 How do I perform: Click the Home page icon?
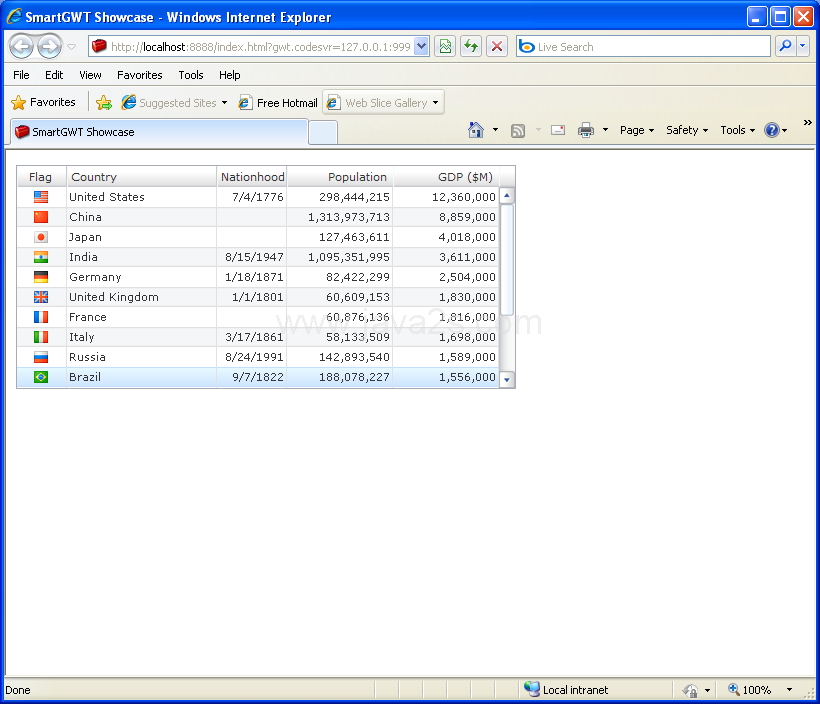(476, 130)
